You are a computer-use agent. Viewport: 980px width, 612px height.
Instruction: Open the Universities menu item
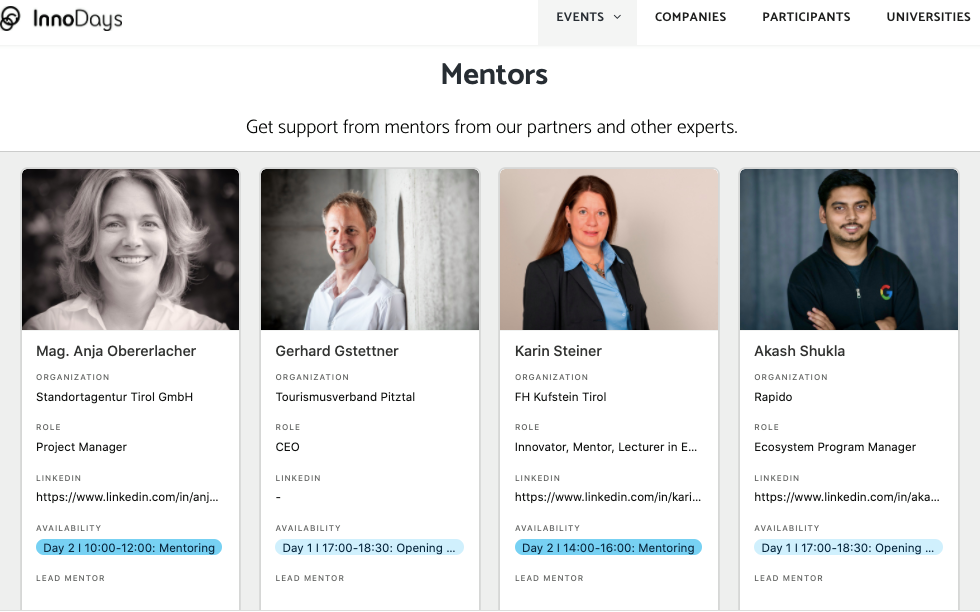[928, 17]
